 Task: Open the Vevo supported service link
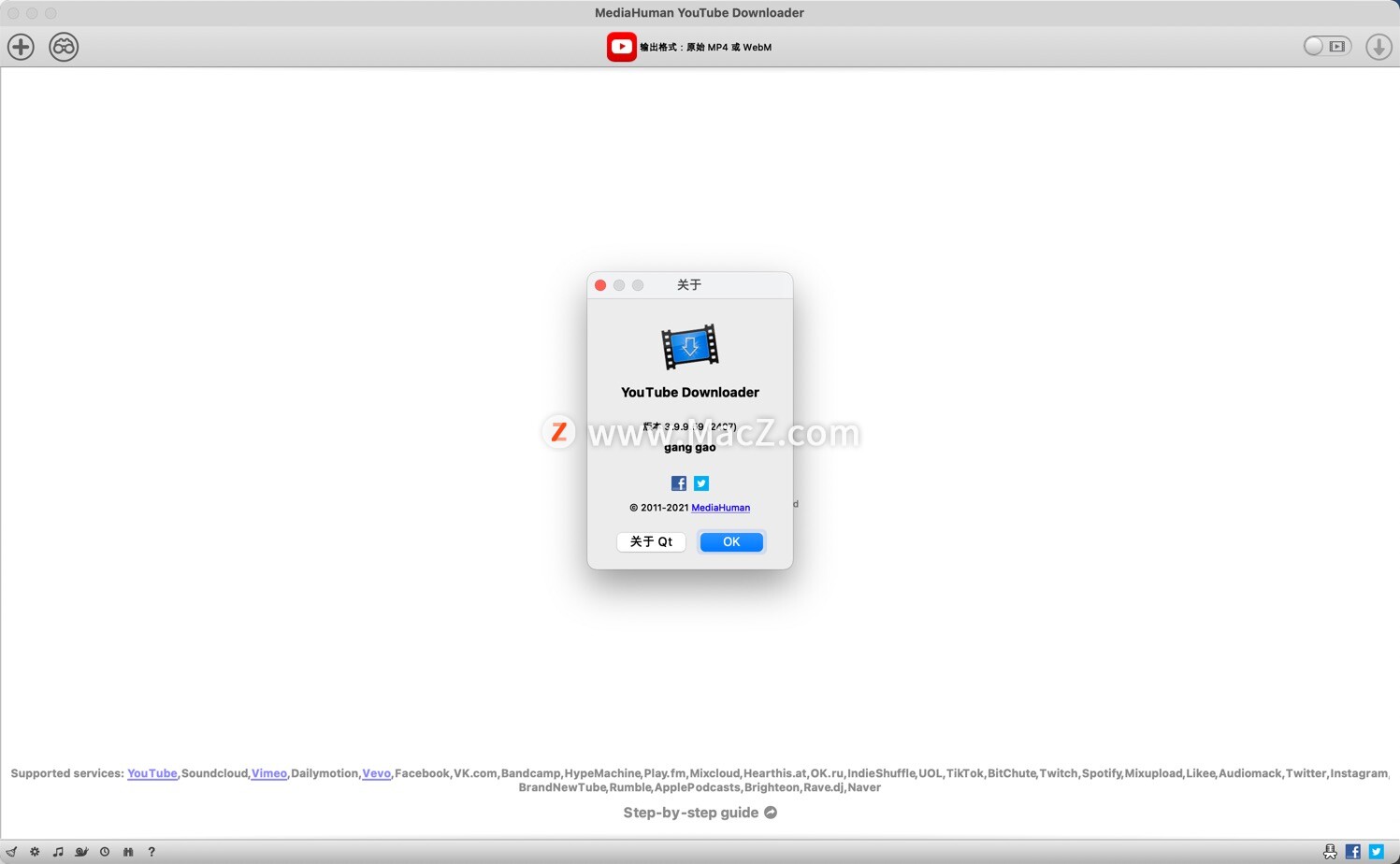pyautogui.click(x=376, y=773)
